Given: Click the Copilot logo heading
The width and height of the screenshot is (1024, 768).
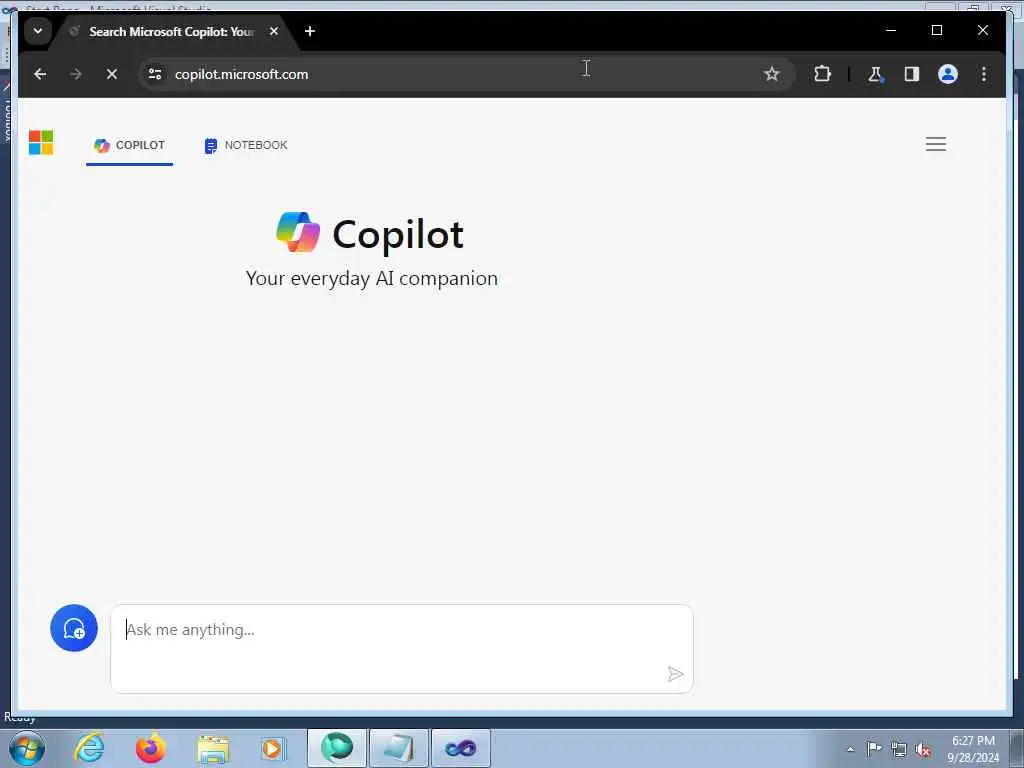Looking at the screenshot, I should 370,233.
